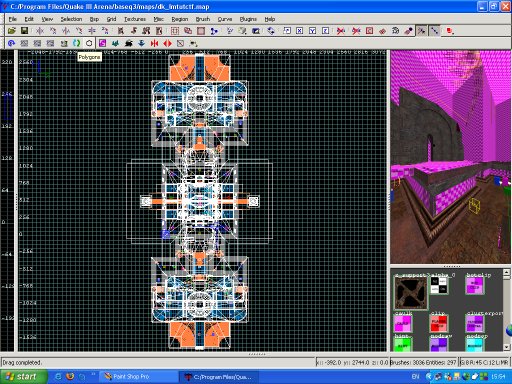This screenshot has height=384, width=512.
Task: Open the Edit menu
Action: pyautogui.click(x=29, y=19)
